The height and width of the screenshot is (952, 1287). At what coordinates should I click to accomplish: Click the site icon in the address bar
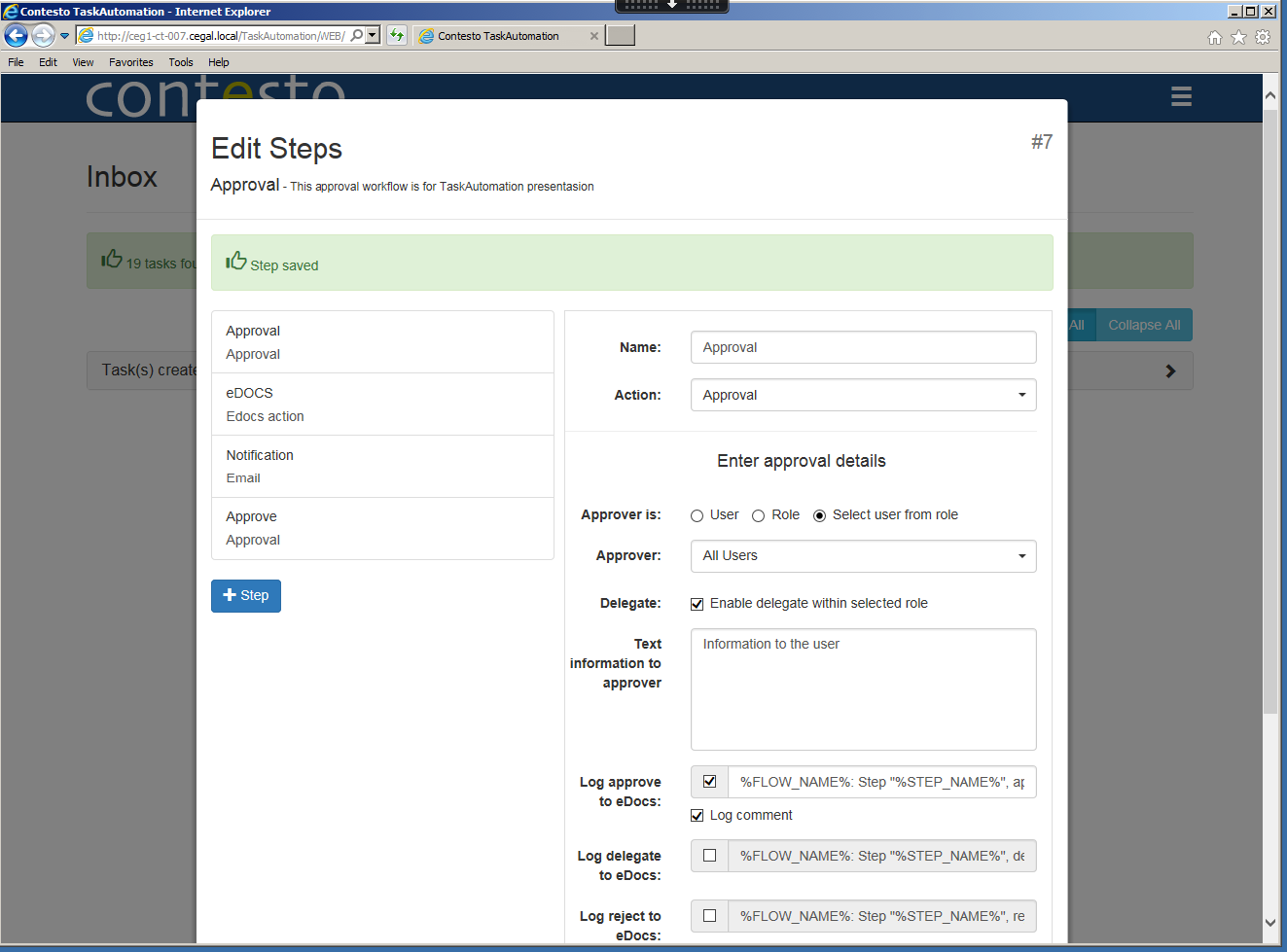(86, 36)
